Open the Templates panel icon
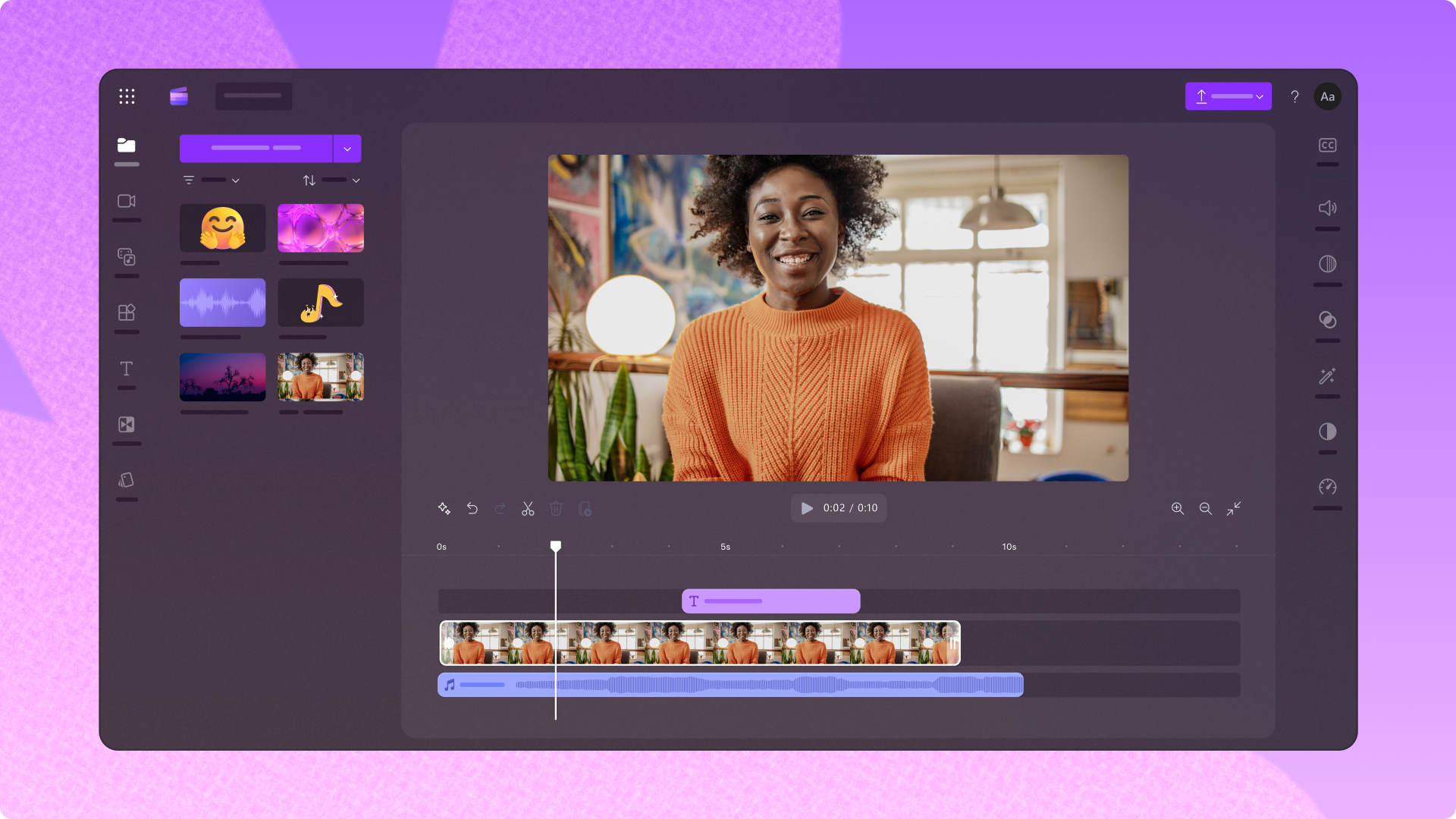The image size is (1456, 819). coord(127,312)
